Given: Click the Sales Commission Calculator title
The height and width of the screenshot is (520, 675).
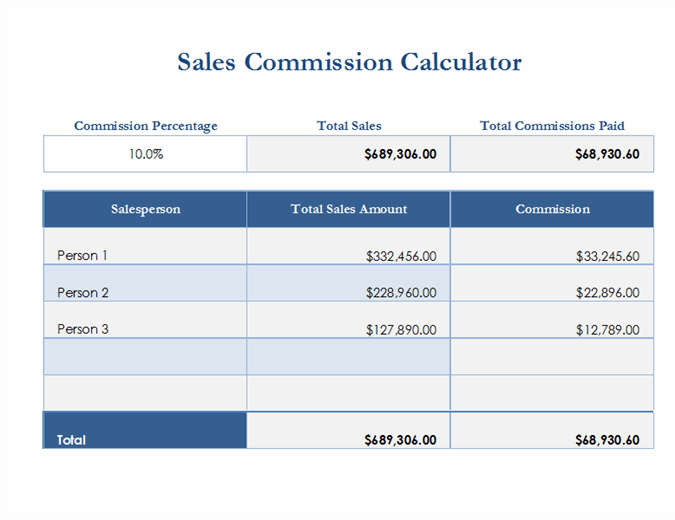Looking at the screenshot, I should pos(349,62).
